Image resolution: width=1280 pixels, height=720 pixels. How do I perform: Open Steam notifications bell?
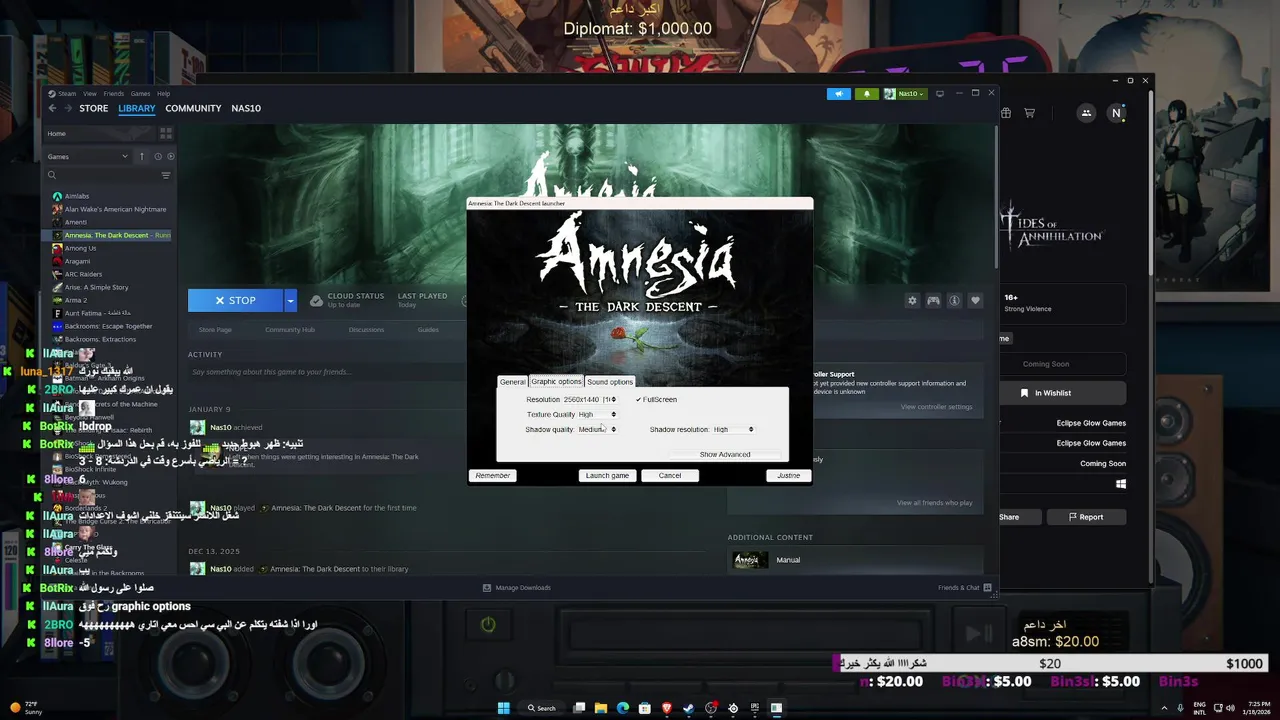click(x=866, y=93)
